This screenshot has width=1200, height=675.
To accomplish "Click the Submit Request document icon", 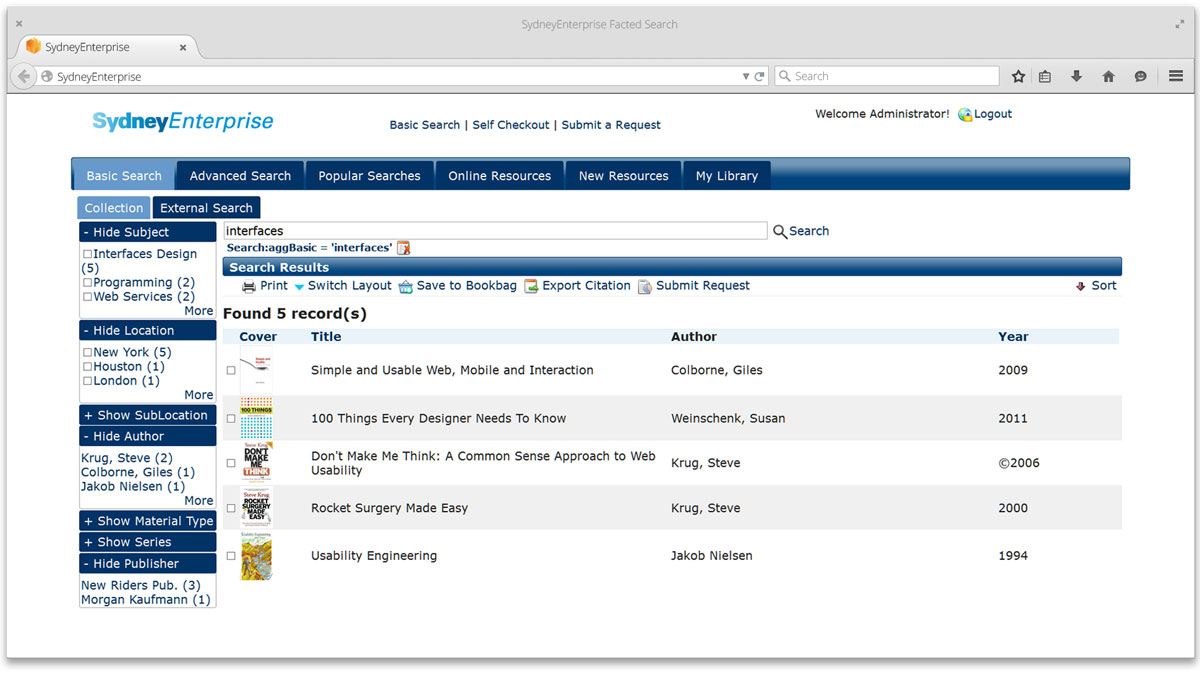I will (645, 287).
